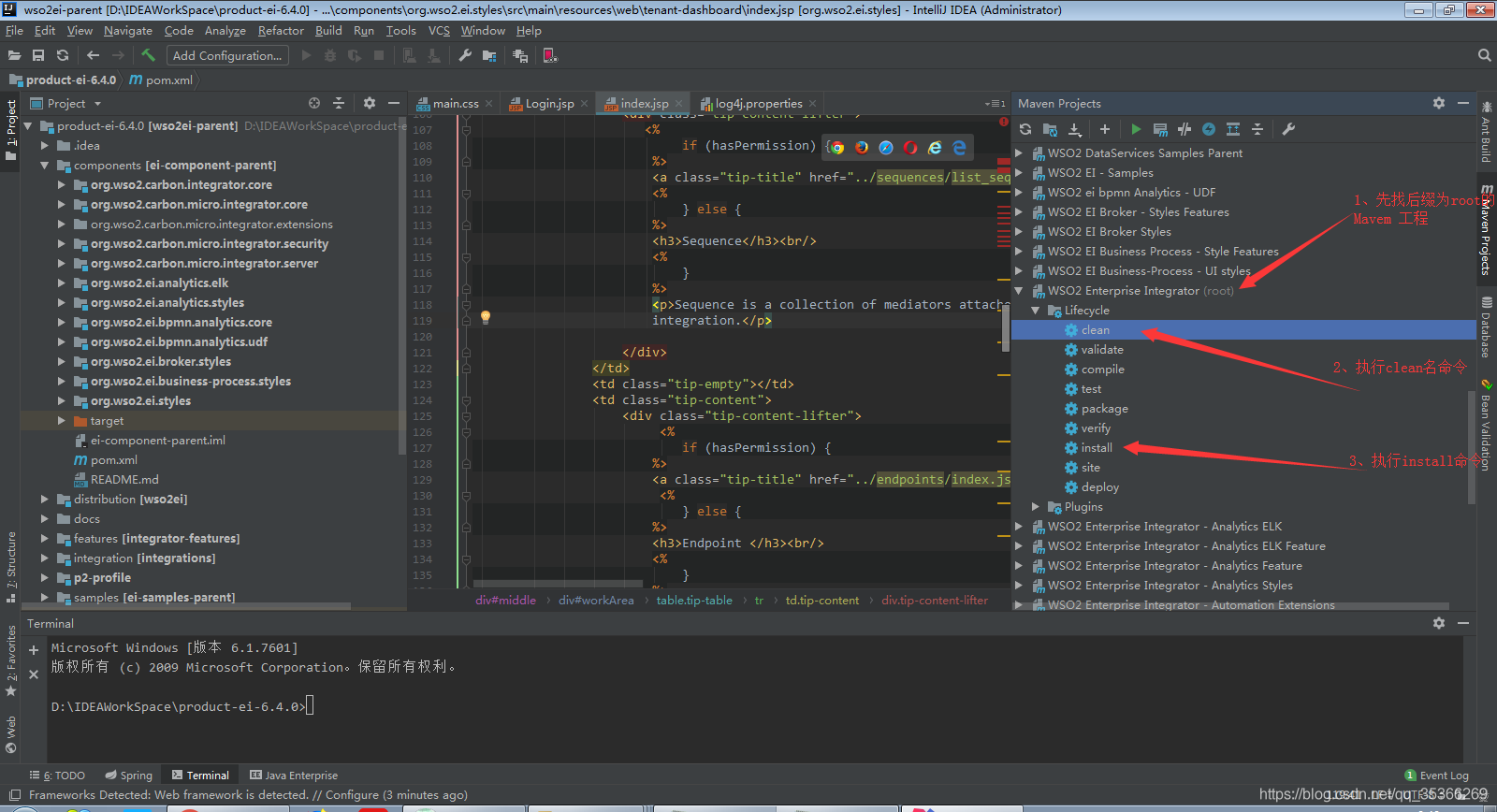The image size is (1497, 812).
Task: Collapse the Lifecycle node
Action: [1036, 311]
